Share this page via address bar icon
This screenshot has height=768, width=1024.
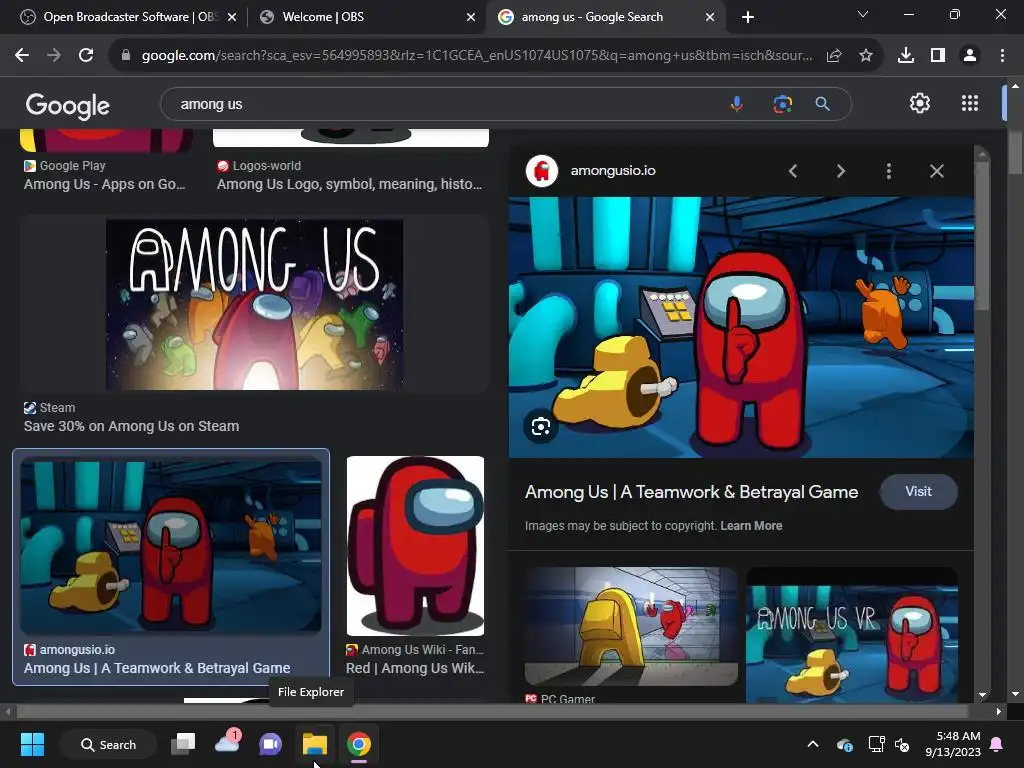click(x=834, y=56)
